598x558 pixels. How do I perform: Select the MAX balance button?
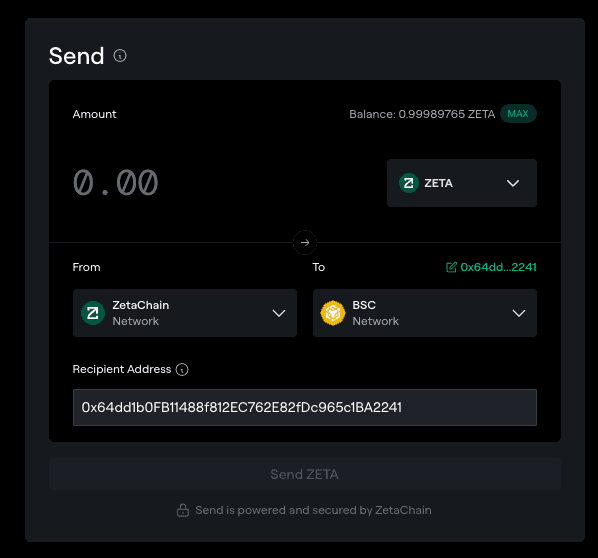[x=518, y=114]
